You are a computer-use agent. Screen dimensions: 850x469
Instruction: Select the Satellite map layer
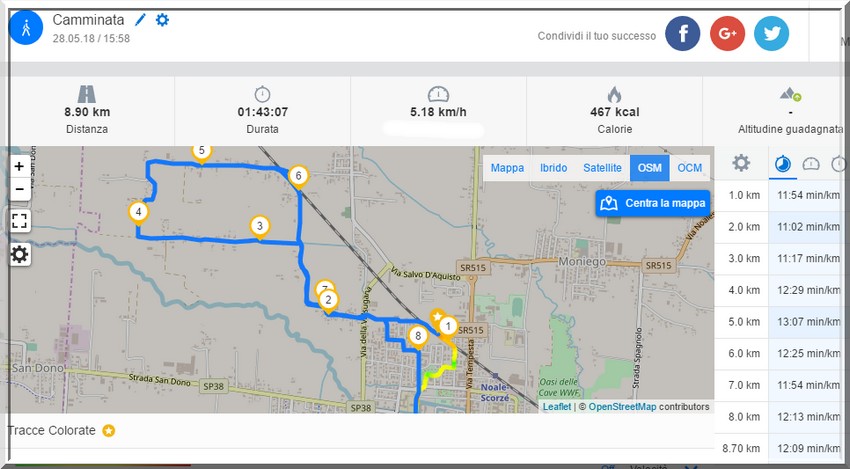602,168
